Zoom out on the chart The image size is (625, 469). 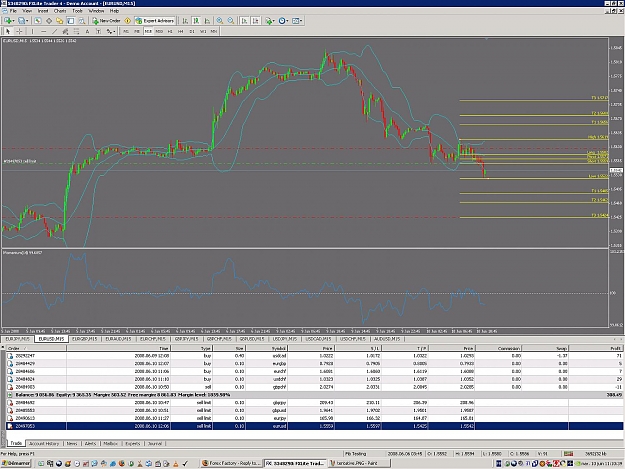[231, 21]
